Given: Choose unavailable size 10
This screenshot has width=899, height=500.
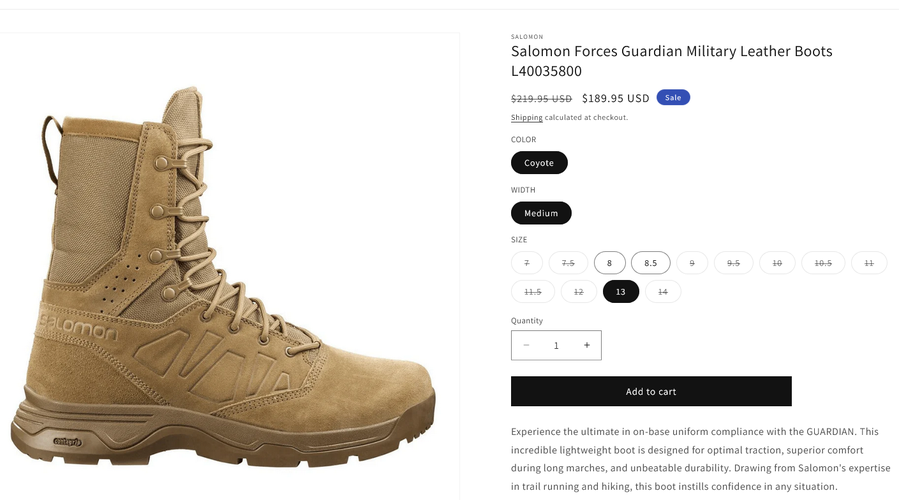Looking at the screenshot, I should [777, 263].
